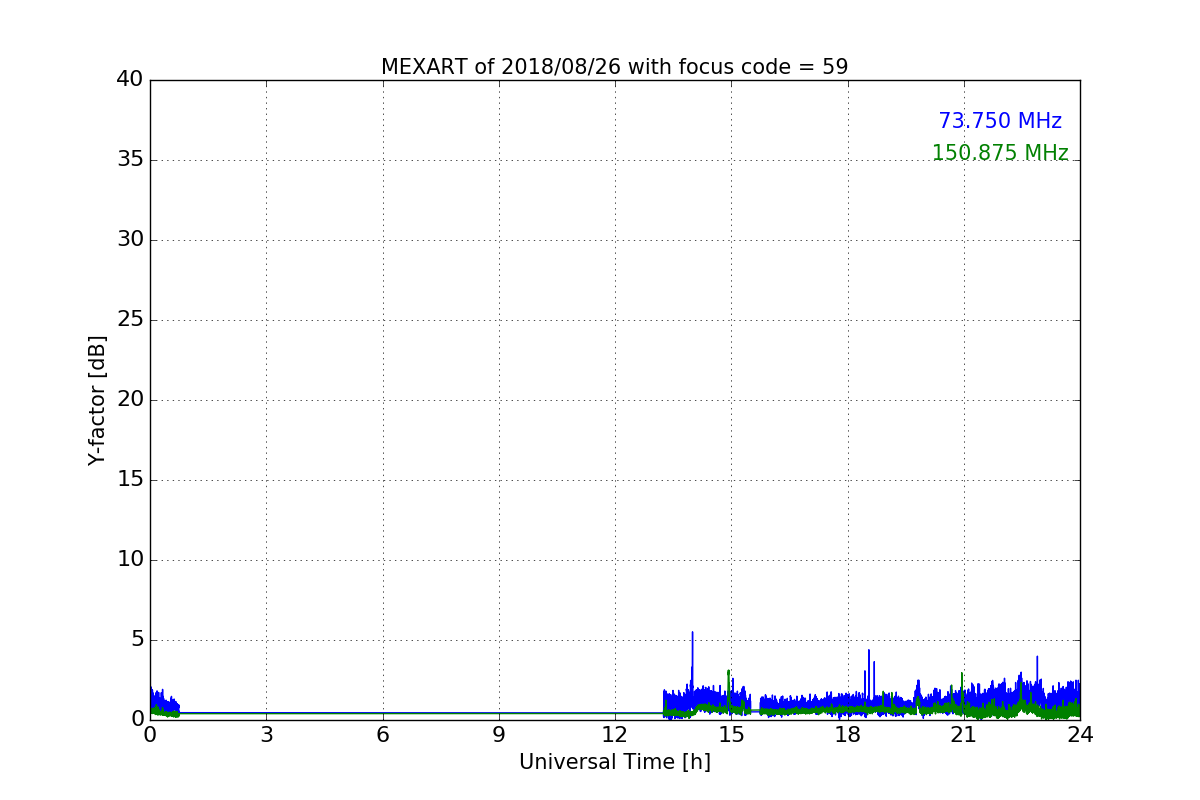Image resolution: width=1200 pixels, height=800 pixels.
Task: Click x-axis tick label 21
Action: point(963,735)
